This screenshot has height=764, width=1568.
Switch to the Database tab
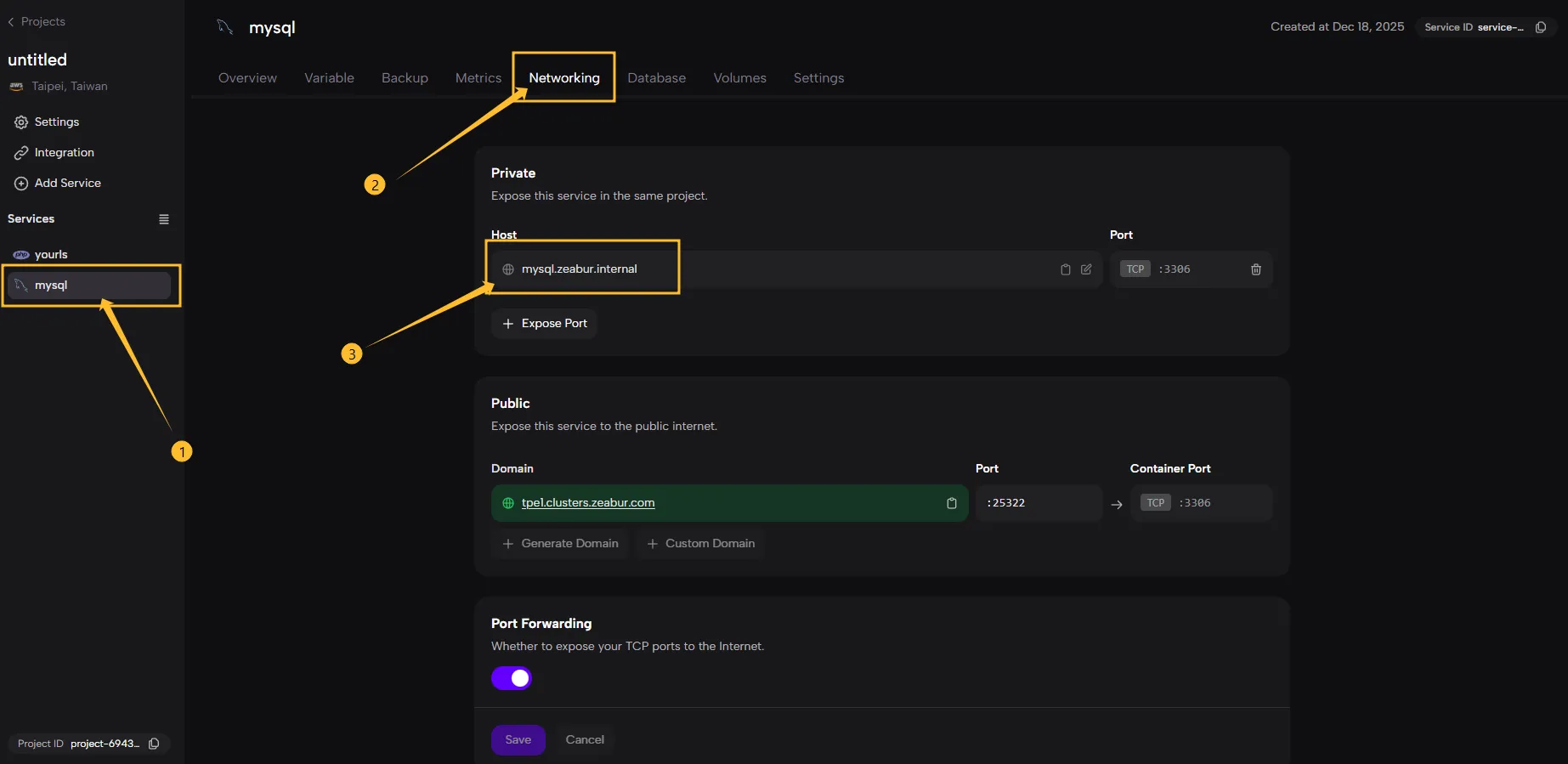click(x=656, y=78)
